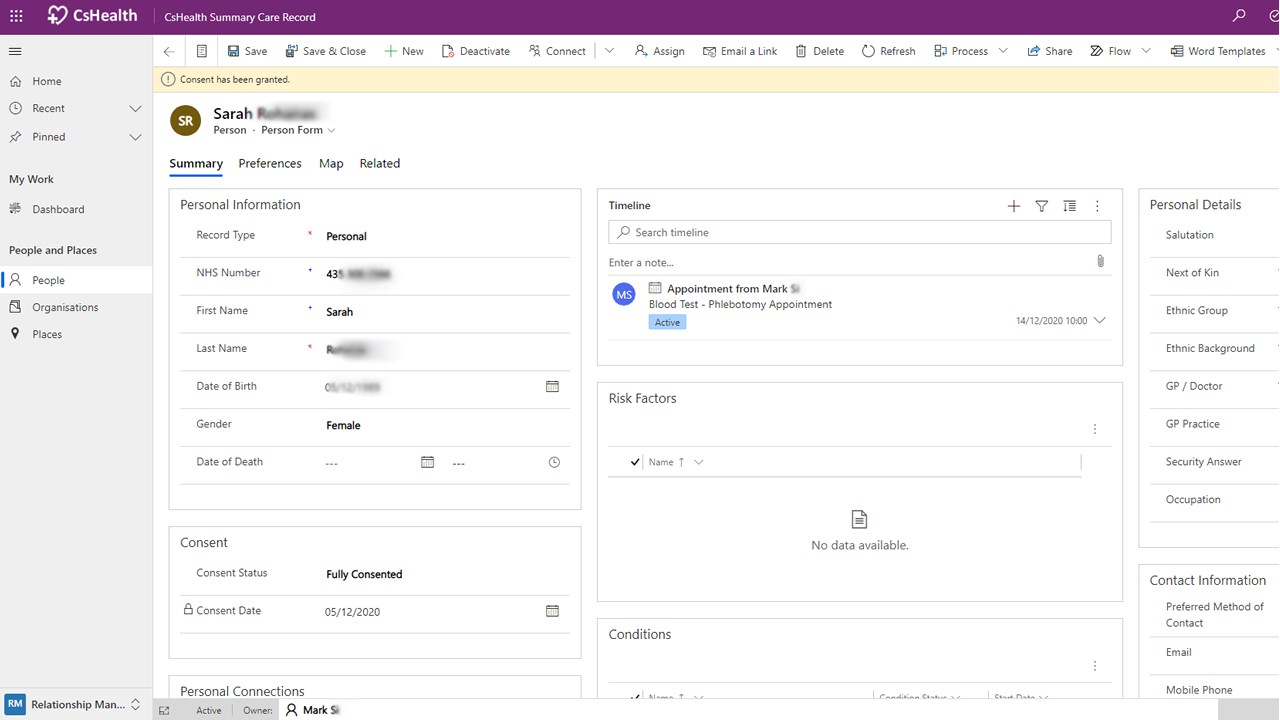Click the Connect command
The width and height of the screenshot is (1280, 720).
pyautogui.click(x=557, y=51)
